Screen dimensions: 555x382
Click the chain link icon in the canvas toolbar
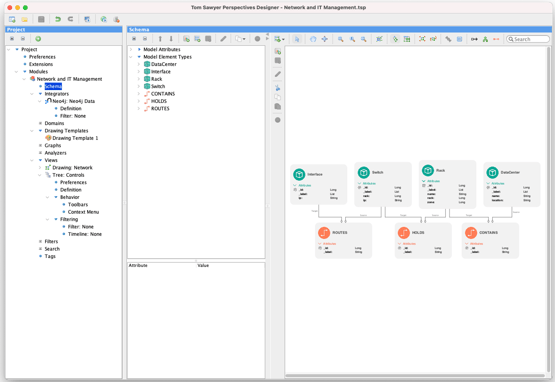pyautogui.click(x=448, y=39)
